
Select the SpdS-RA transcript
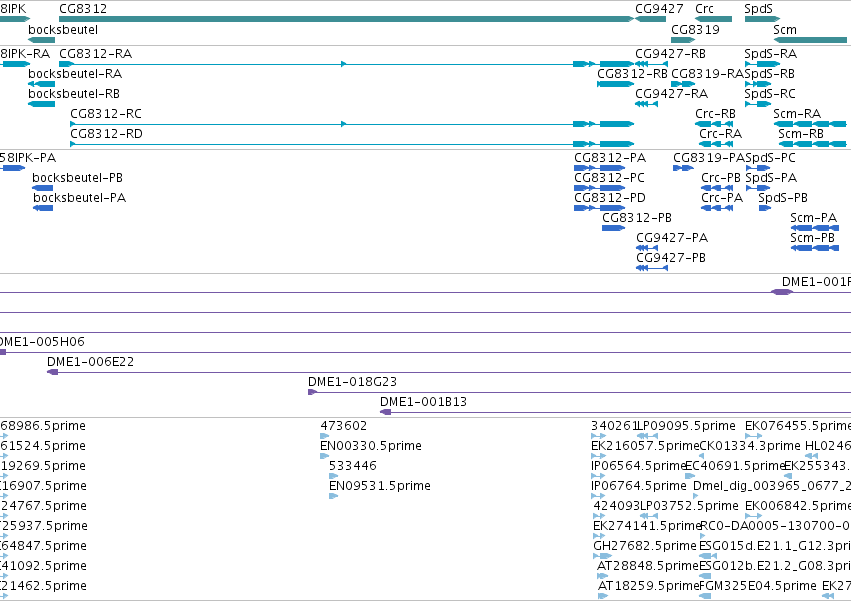(771, 54)
